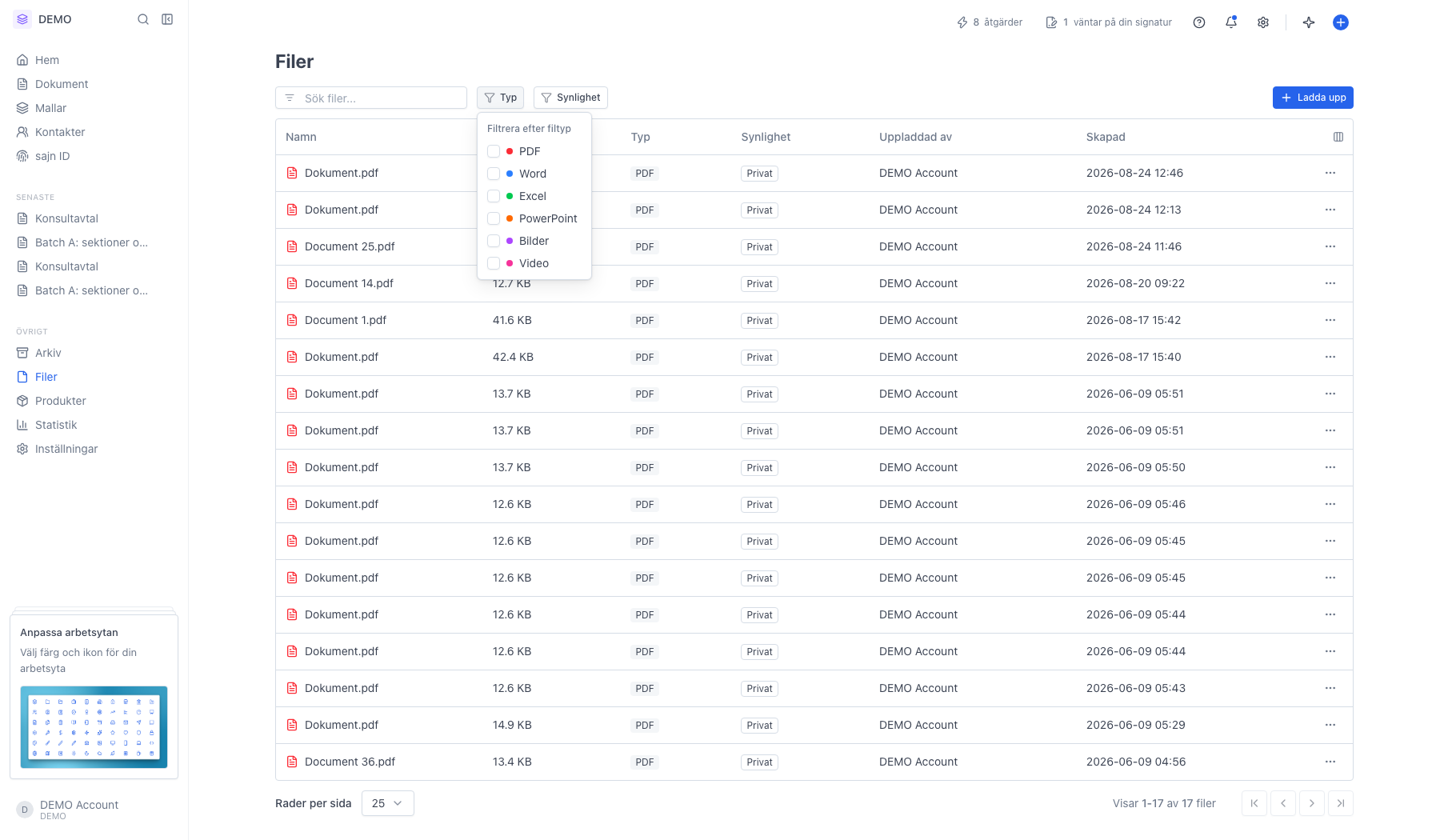Open the Synlighet filter dropdown
Image resolution: width=1440 pixels, height=840 pixels.
click(x=570, y=98)
